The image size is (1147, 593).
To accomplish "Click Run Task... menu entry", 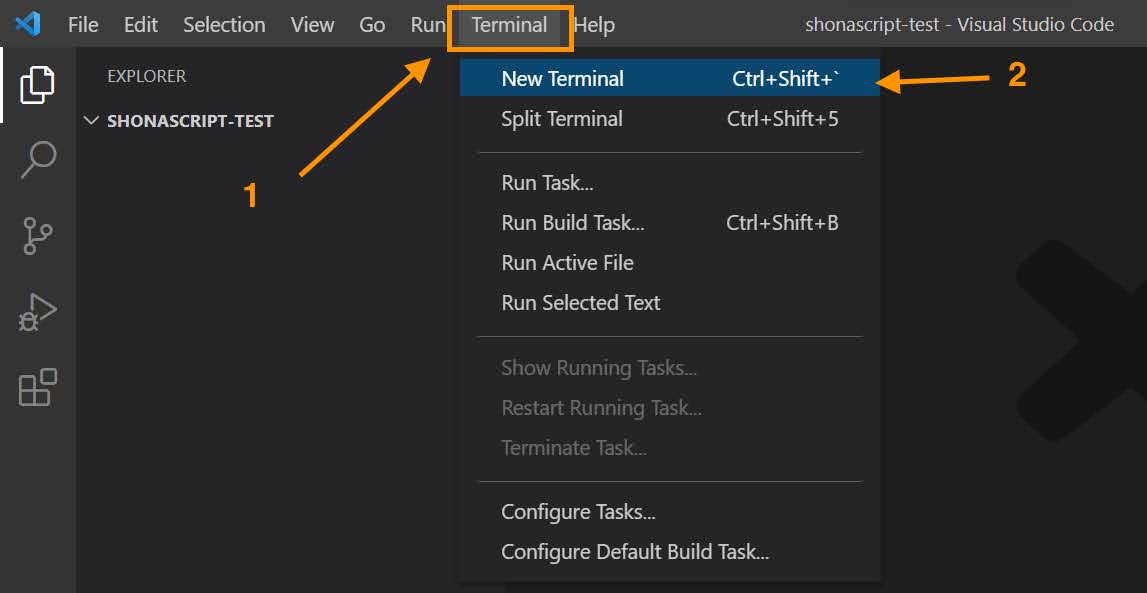I will tap(547, 183).
